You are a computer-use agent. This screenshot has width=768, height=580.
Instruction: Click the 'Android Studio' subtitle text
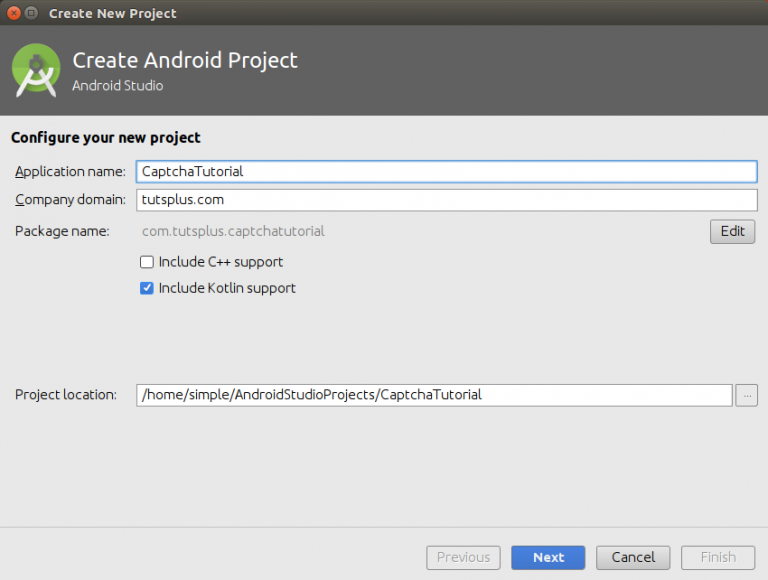click(x=118, y=86)
